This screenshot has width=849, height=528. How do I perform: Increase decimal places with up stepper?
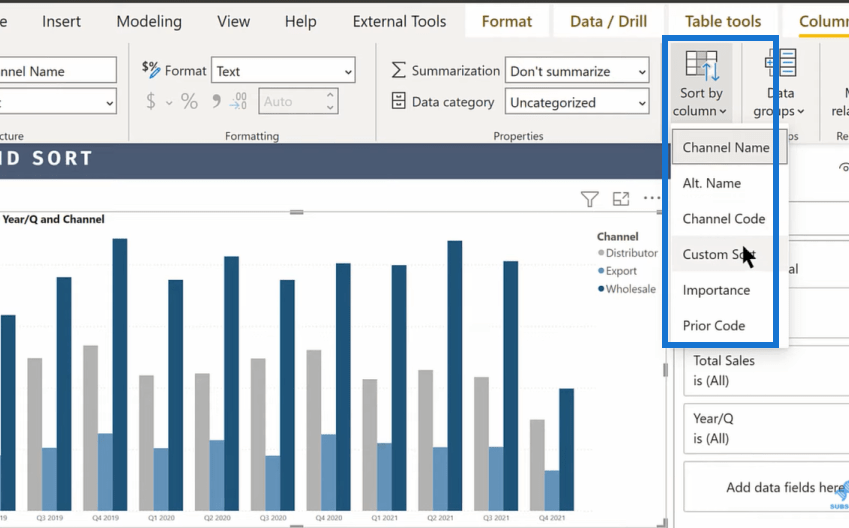[x=330, y=95]
